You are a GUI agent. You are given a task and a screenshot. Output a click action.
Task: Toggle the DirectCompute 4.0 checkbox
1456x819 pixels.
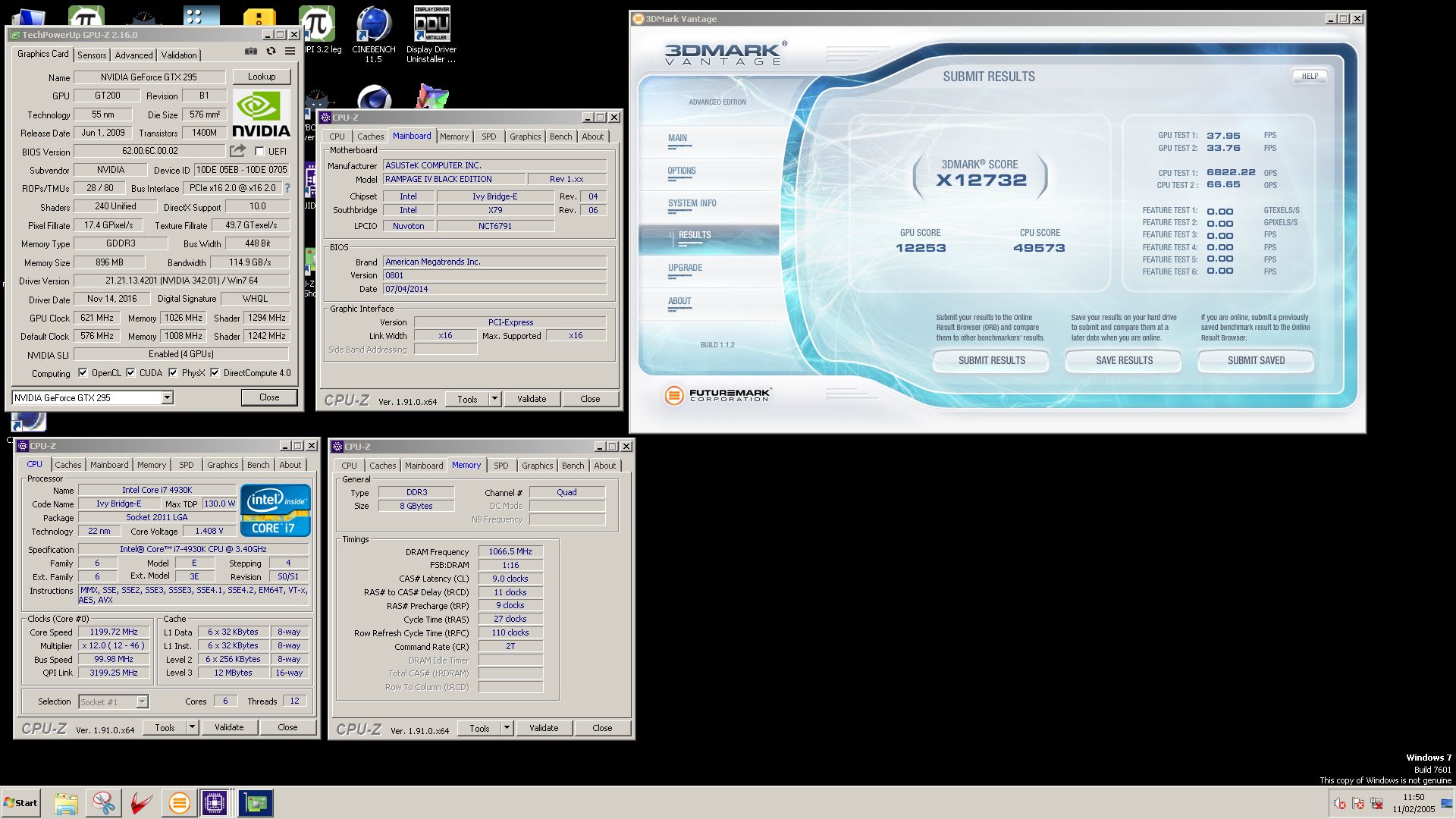point(215,372)
